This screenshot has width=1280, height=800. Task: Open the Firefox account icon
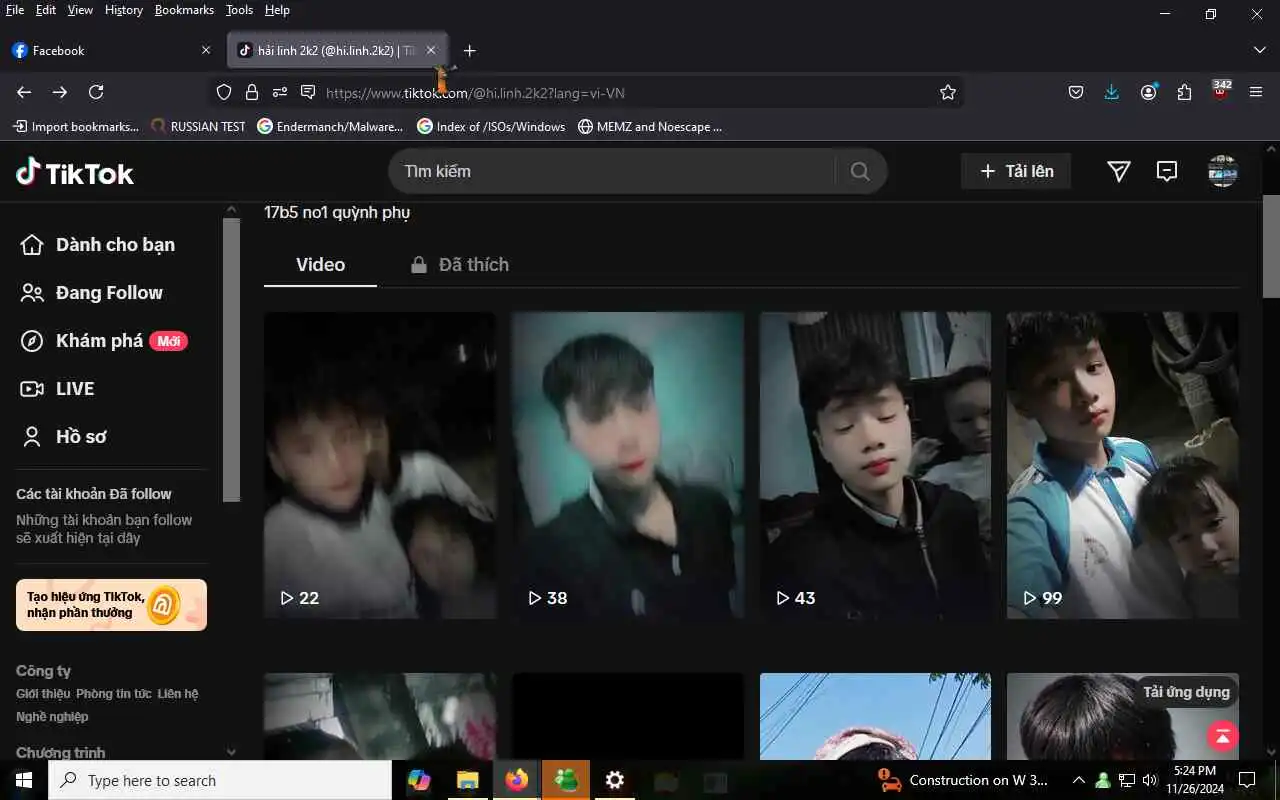click(1148, 92)
